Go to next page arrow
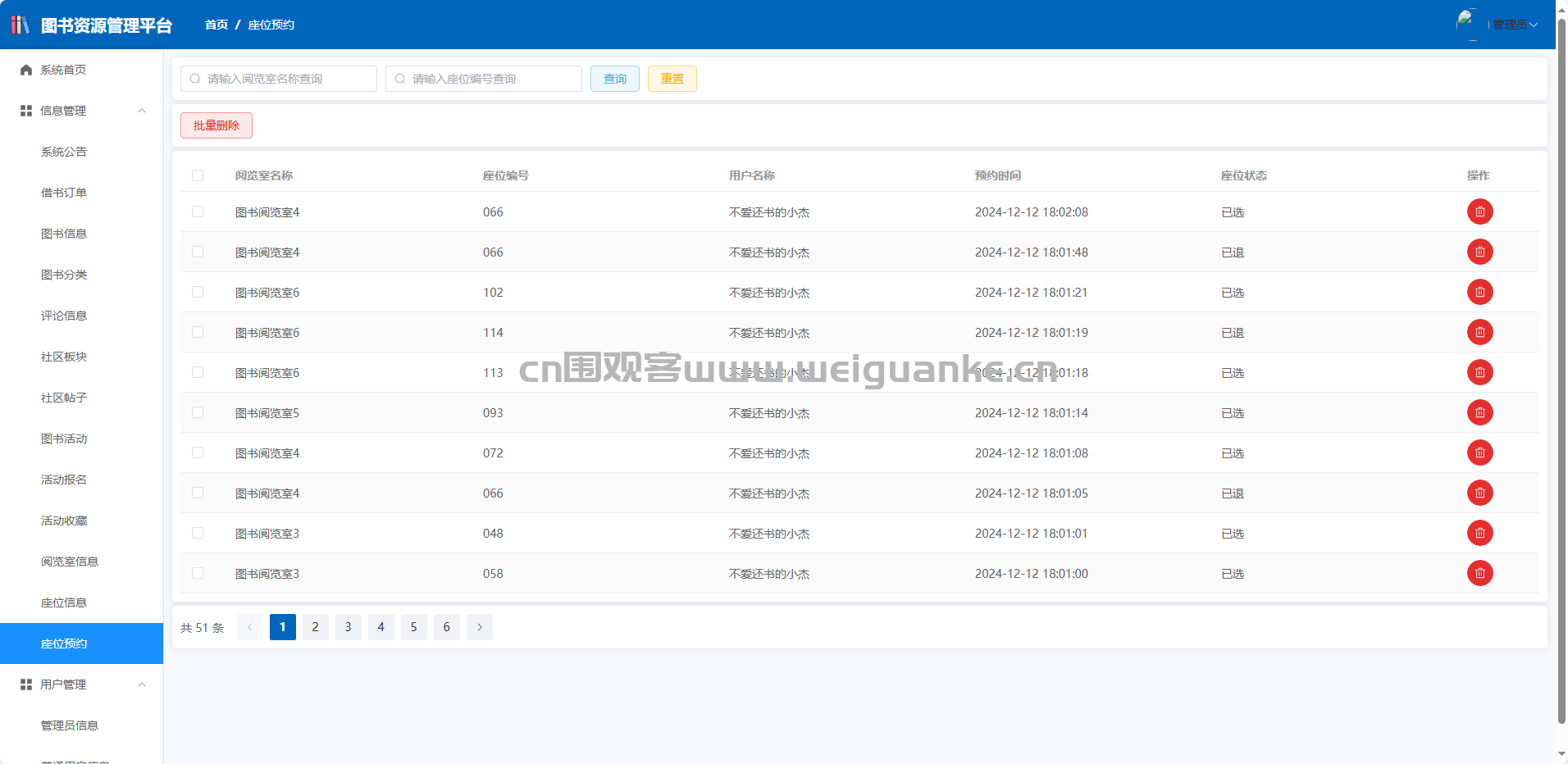Screen dimensions: 1568x764 [480, 627]
